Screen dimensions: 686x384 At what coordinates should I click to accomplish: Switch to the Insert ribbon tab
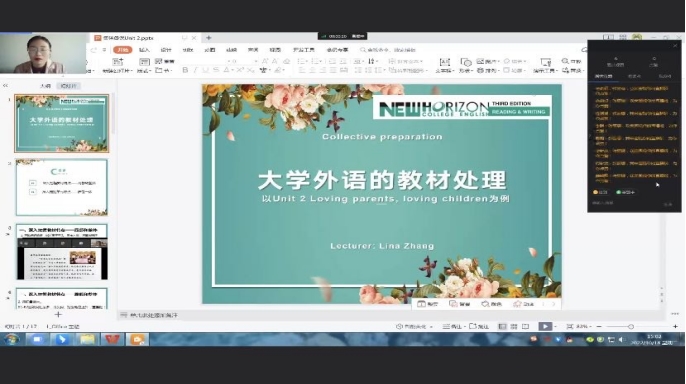coord(144,50)
